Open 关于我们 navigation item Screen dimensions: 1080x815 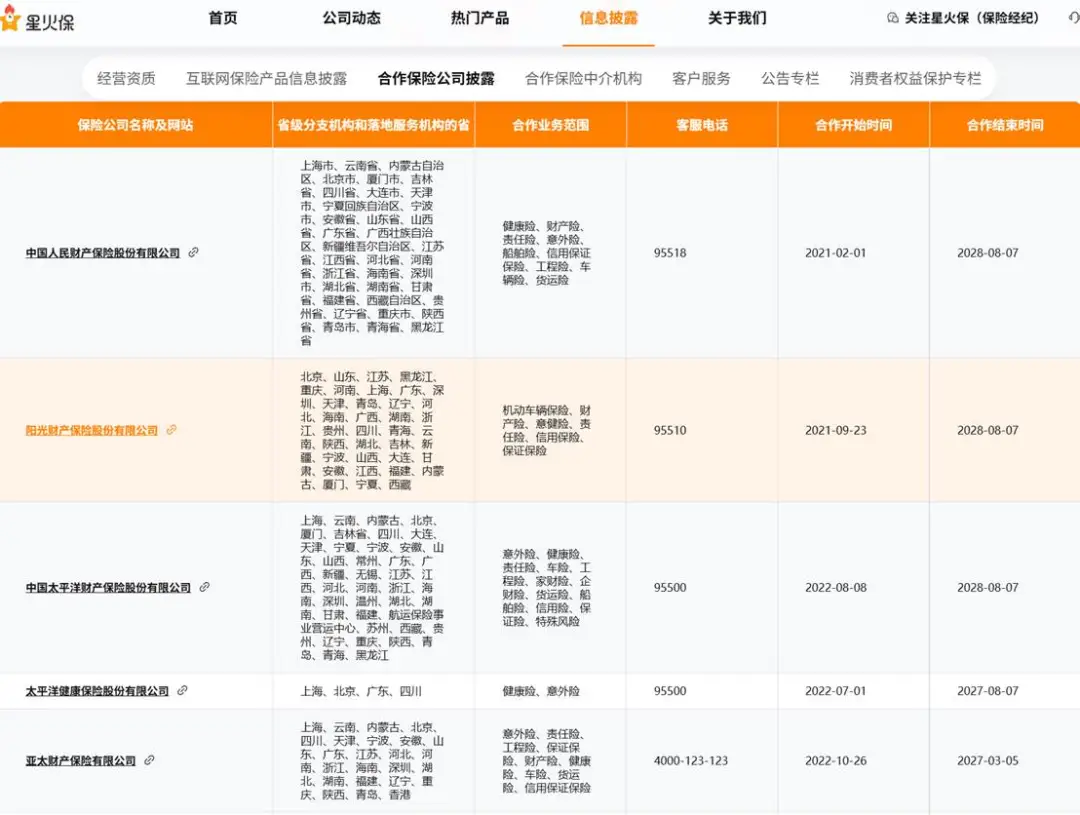737,18
